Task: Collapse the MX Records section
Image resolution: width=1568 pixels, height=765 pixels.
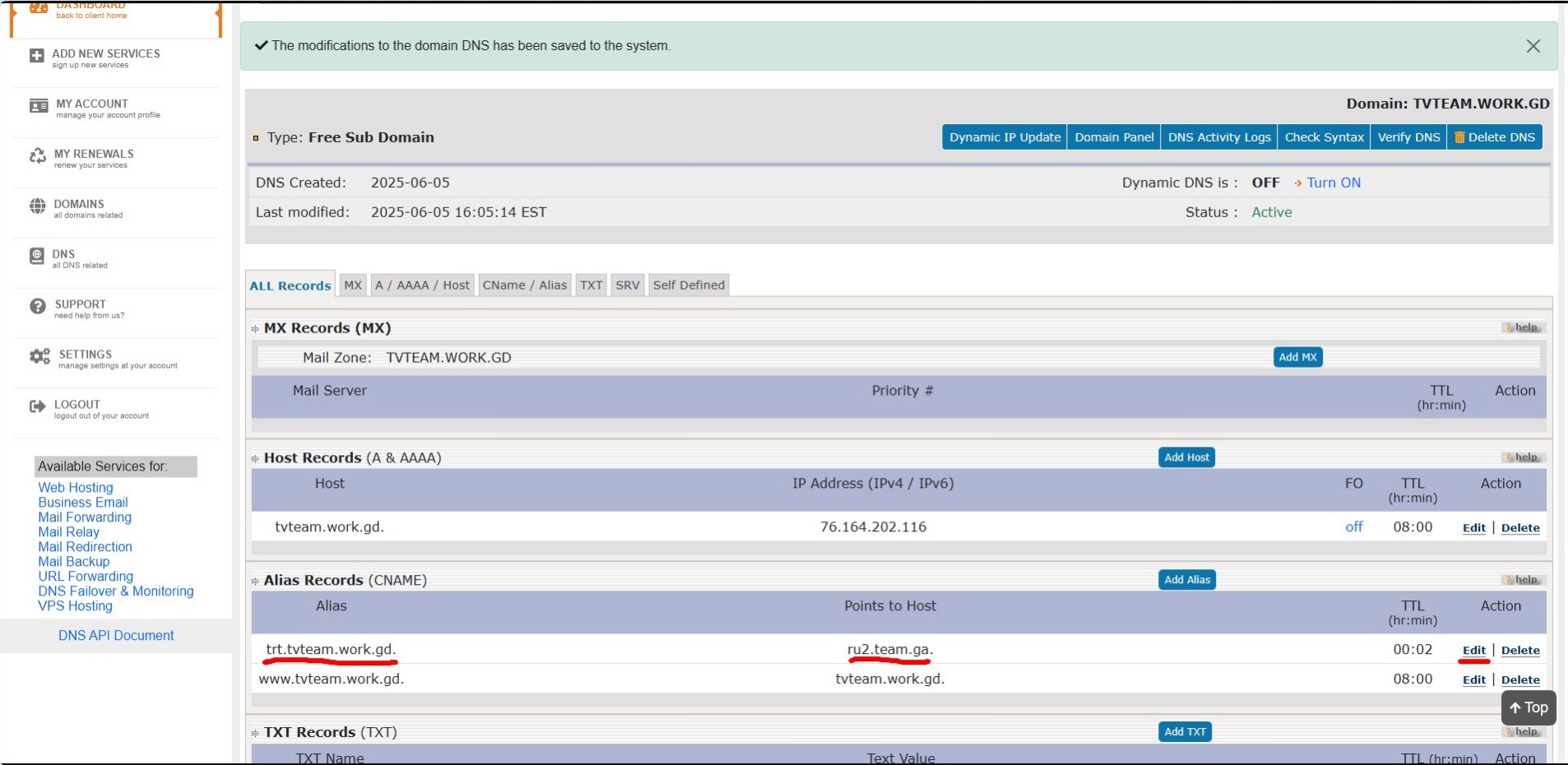Action: coord(255,329)
